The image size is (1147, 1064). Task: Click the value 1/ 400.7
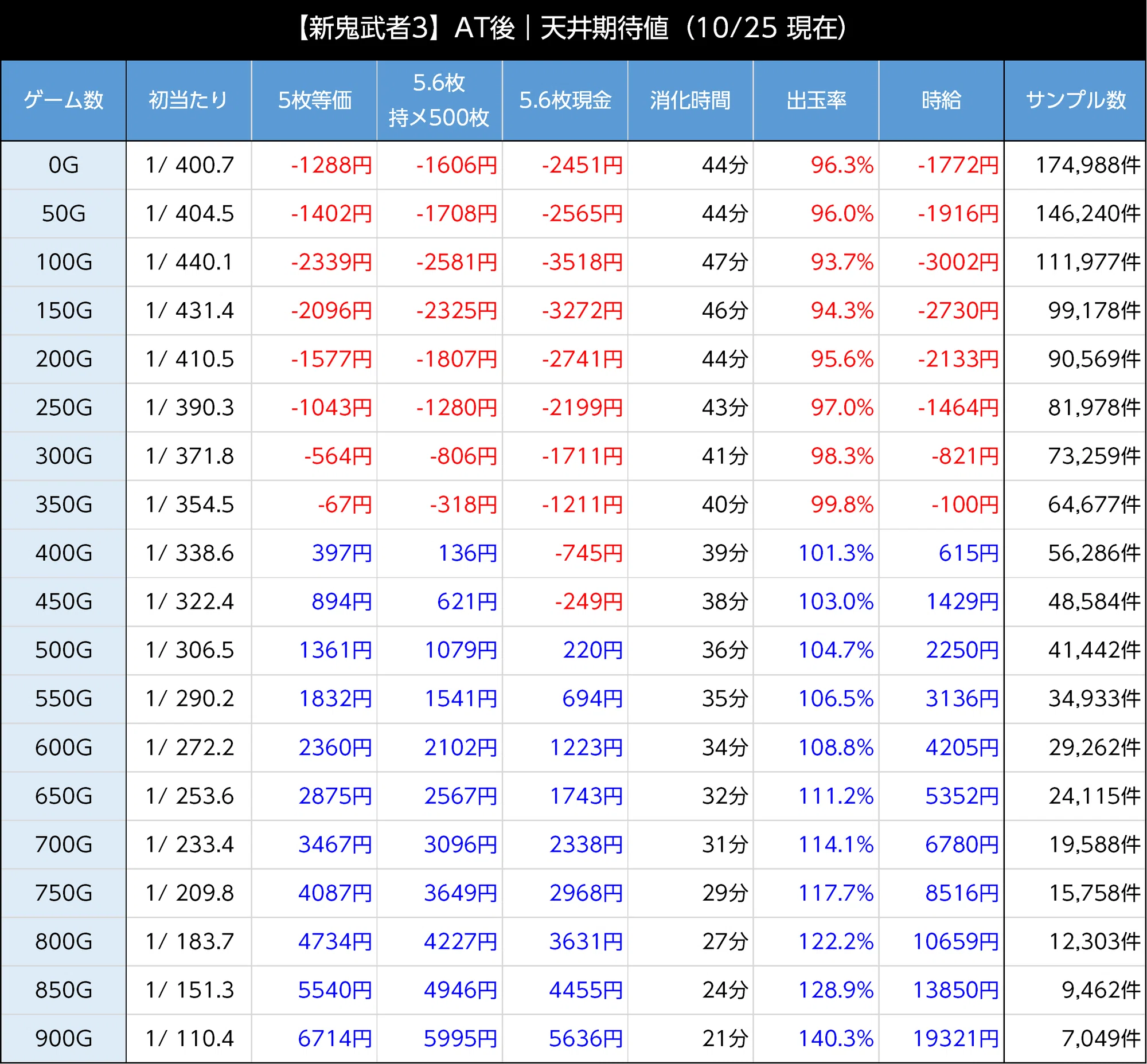(189, 165)
